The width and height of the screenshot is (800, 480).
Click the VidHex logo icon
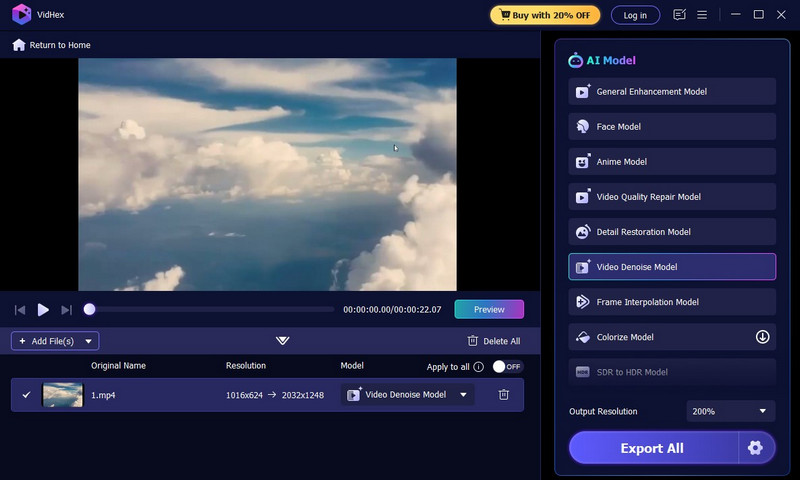pos(21,14)
